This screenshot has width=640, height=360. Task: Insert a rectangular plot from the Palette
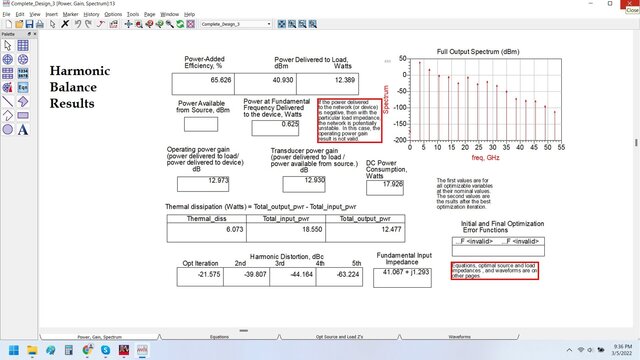(23, 45)
